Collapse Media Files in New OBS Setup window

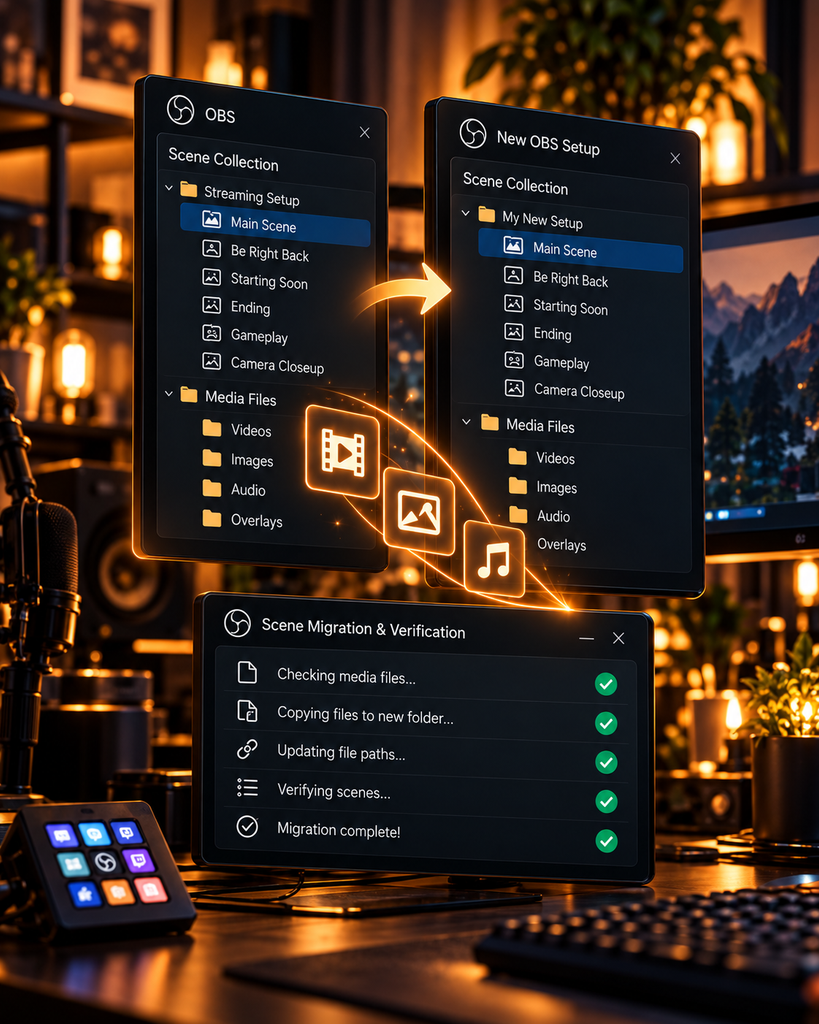point(466,422)
